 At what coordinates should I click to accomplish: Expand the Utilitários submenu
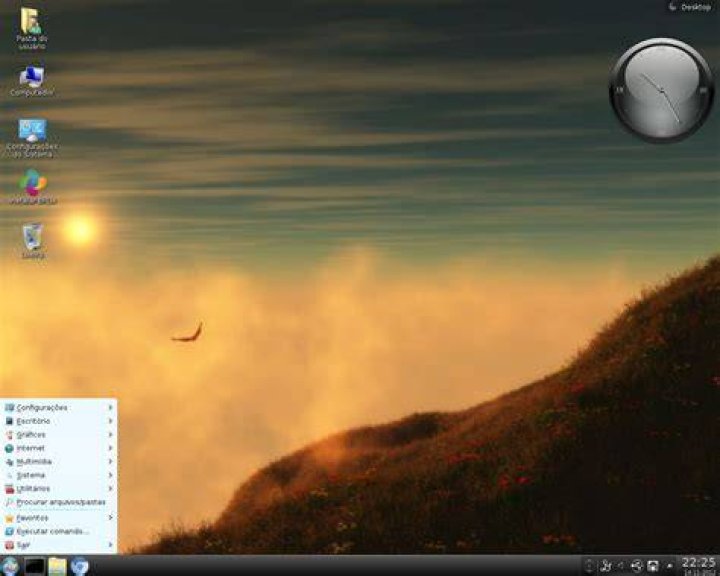(59, 489)
